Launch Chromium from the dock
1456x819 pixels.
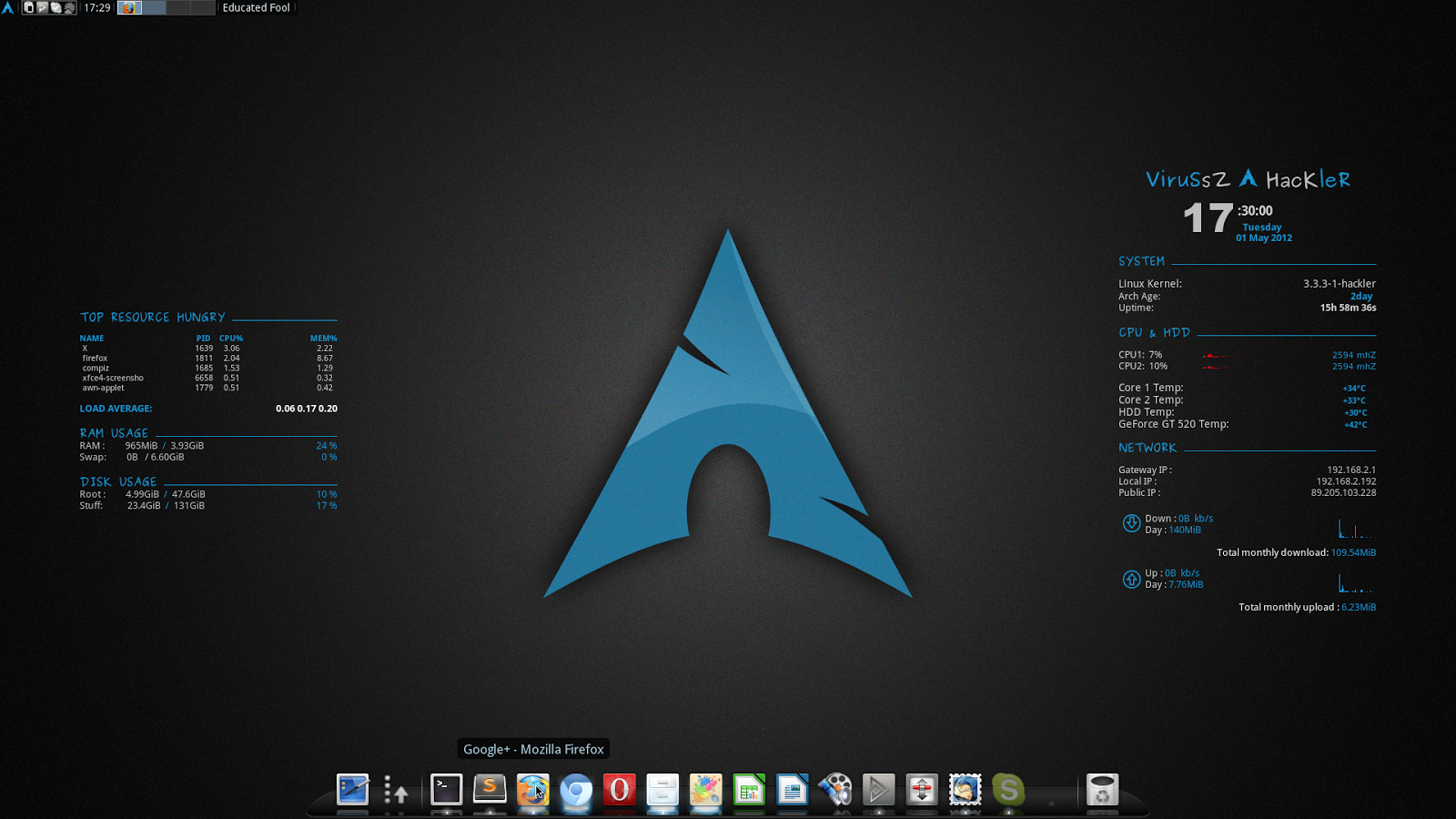(x=576, y=790)
